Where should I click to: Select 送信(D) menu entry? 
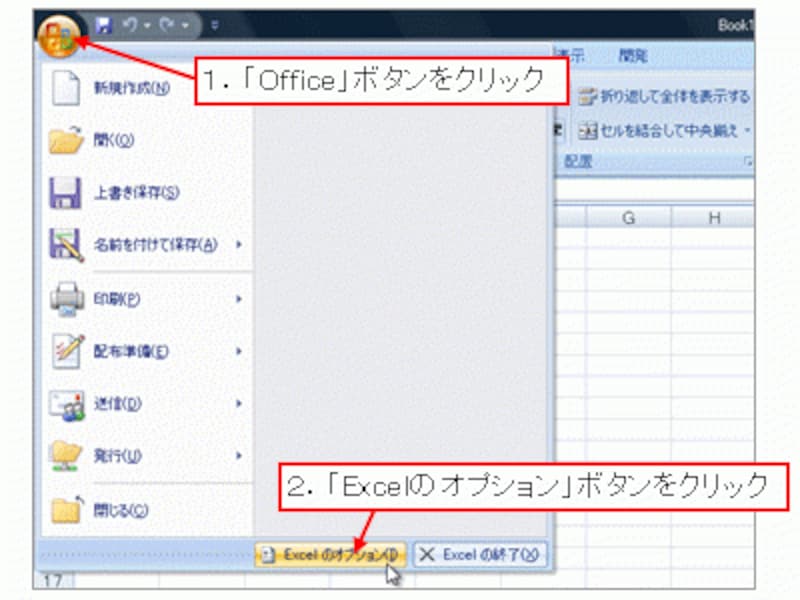click(x=118, y=404)
